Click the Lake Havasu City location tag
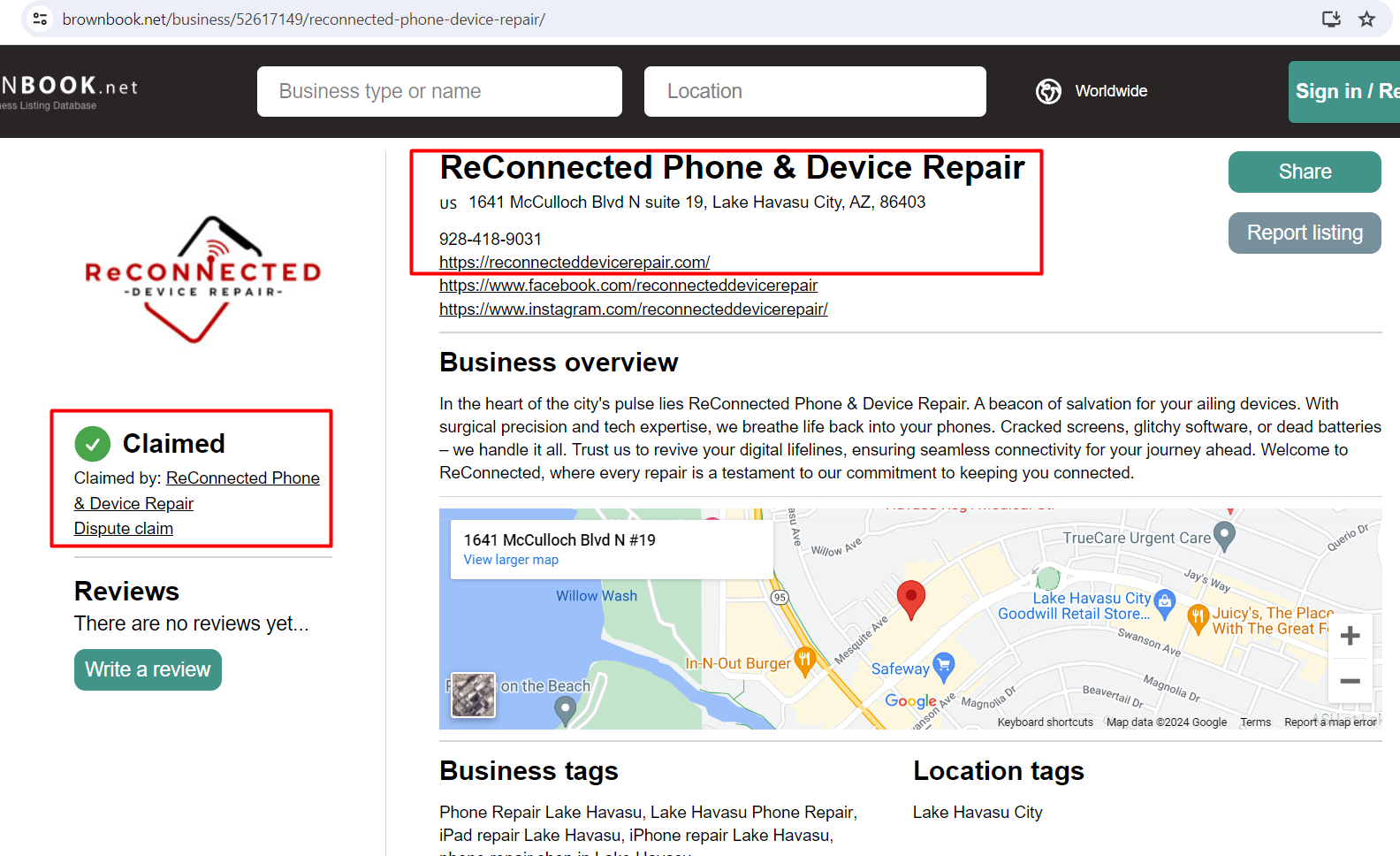 click(x=978, y=813)
